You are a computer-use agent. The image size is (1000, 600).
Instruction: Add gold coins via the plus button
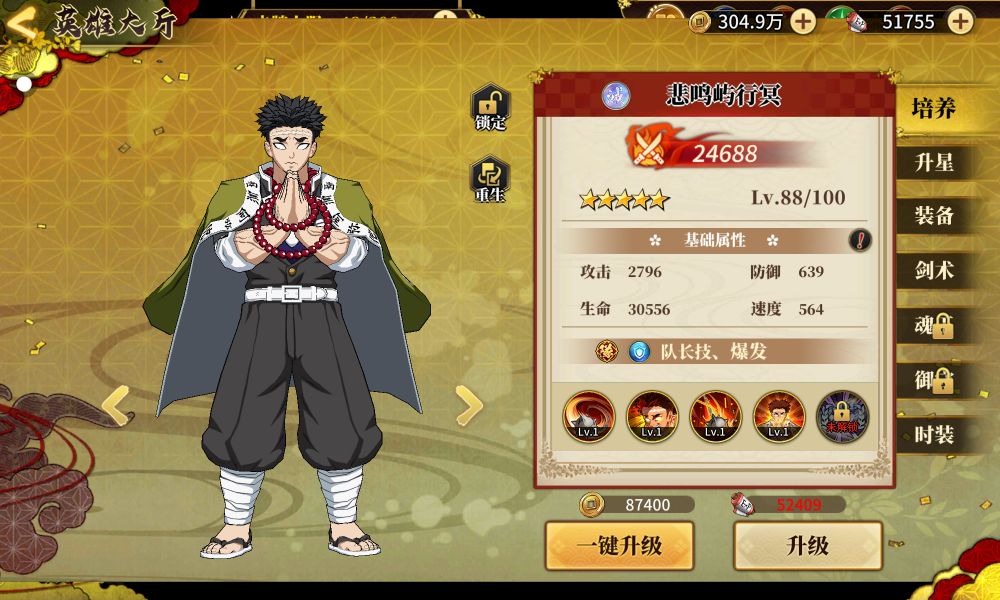pos(803,22)
